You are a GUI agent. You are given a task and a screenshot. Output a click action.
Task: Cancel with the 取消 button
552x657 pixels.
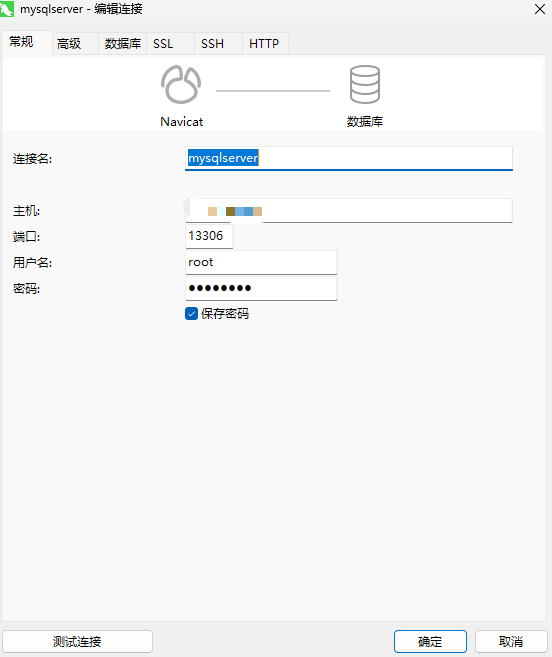click(511, 641)
